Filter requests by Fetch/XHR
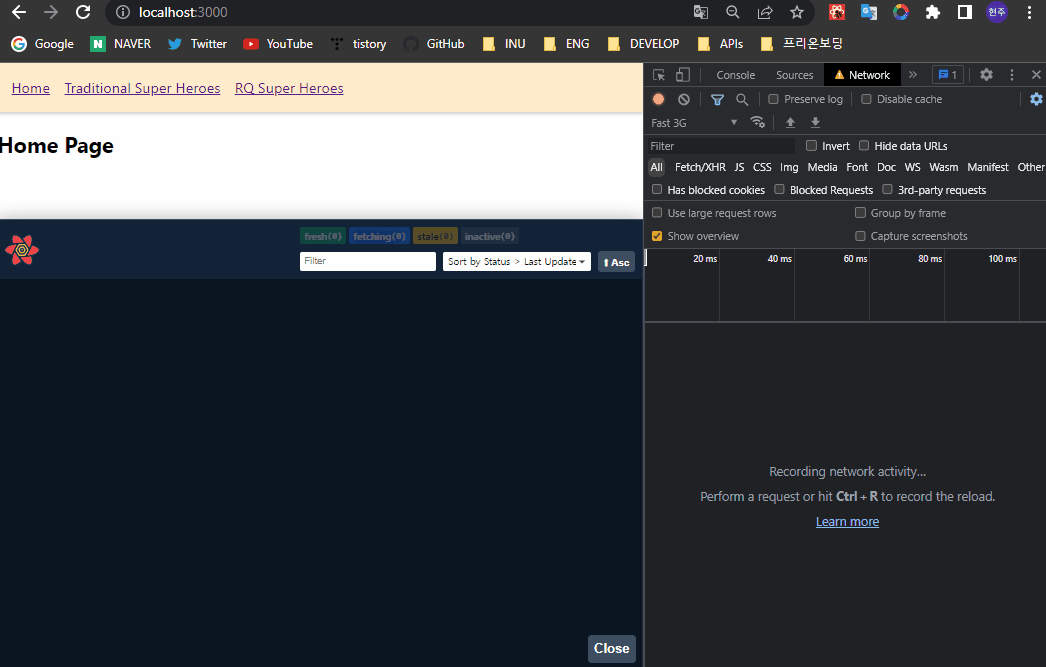 coord(700,167)
